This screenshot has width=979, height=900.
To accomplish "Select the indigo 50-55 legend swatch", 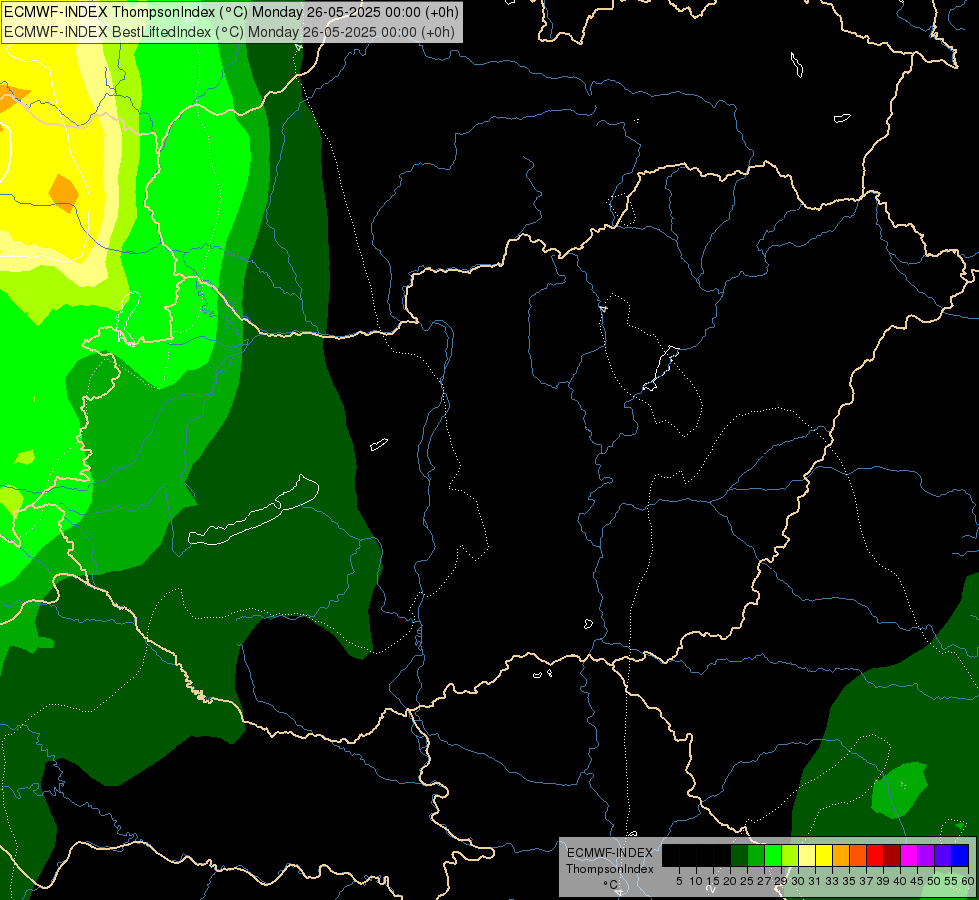I will (x=943, y=855).
